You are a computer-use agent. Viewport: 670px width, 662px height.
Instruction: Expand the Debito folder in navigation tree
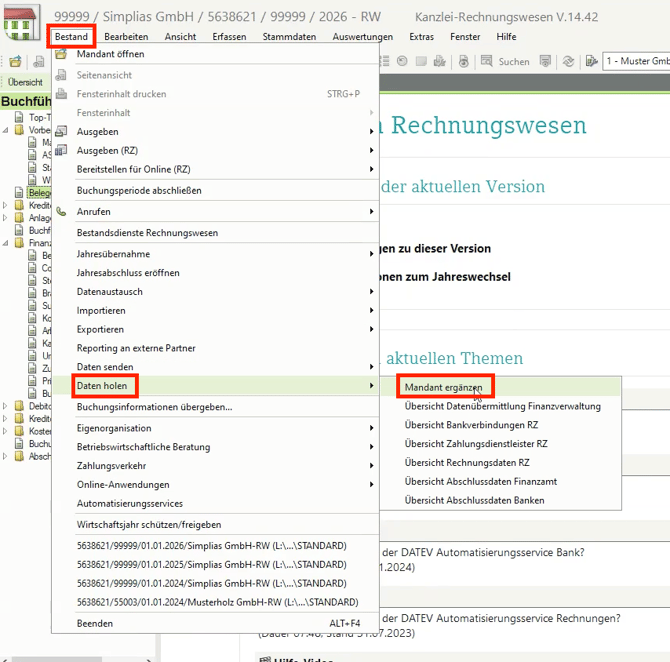[x=6, y=406]
